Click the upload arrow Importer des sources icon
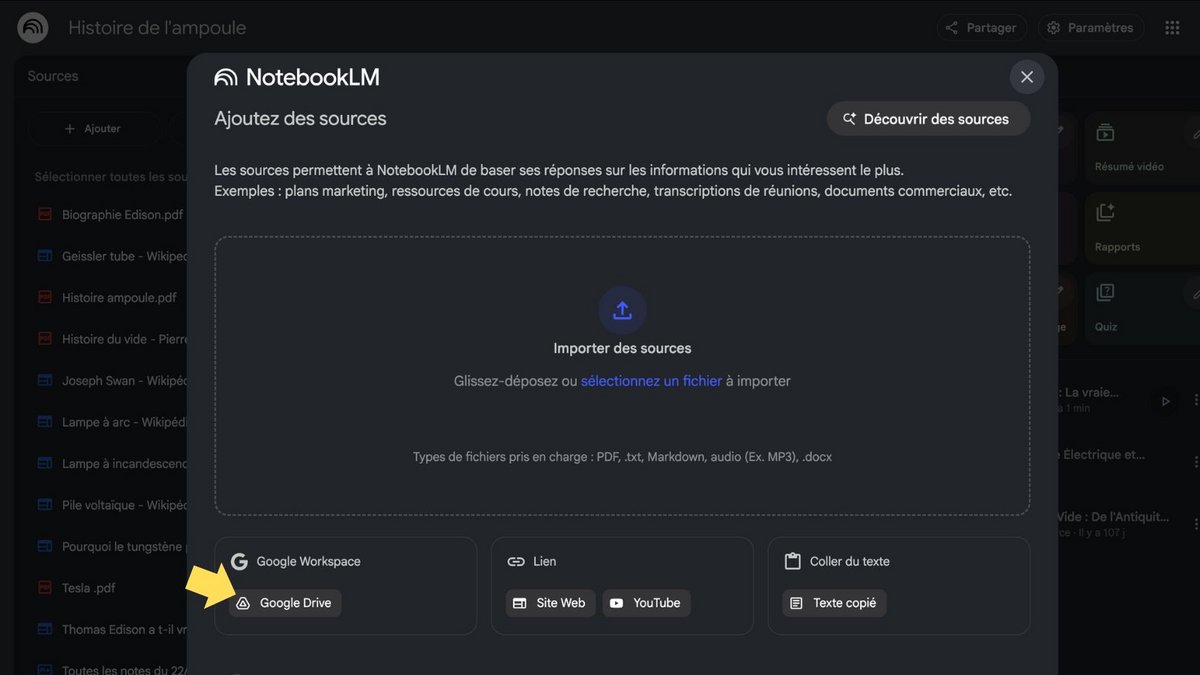 (x=622, y=310)
